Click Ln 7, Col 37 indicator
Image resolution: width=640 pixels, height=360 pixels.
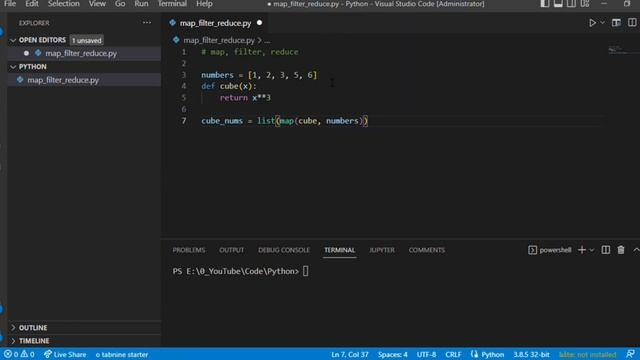click(350, 354)
